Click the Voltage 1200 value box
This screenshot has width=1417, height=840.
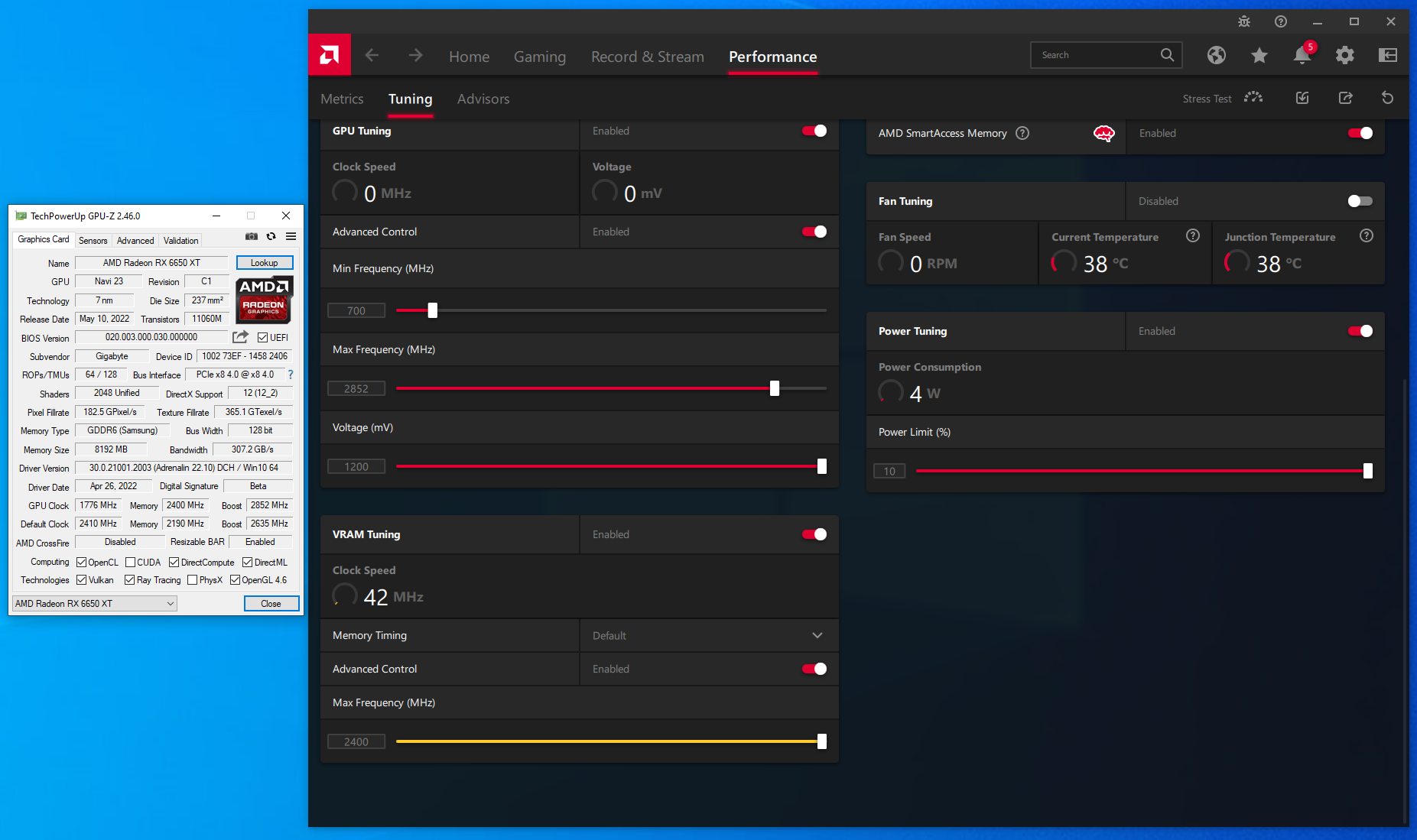[x=356, y=466]
